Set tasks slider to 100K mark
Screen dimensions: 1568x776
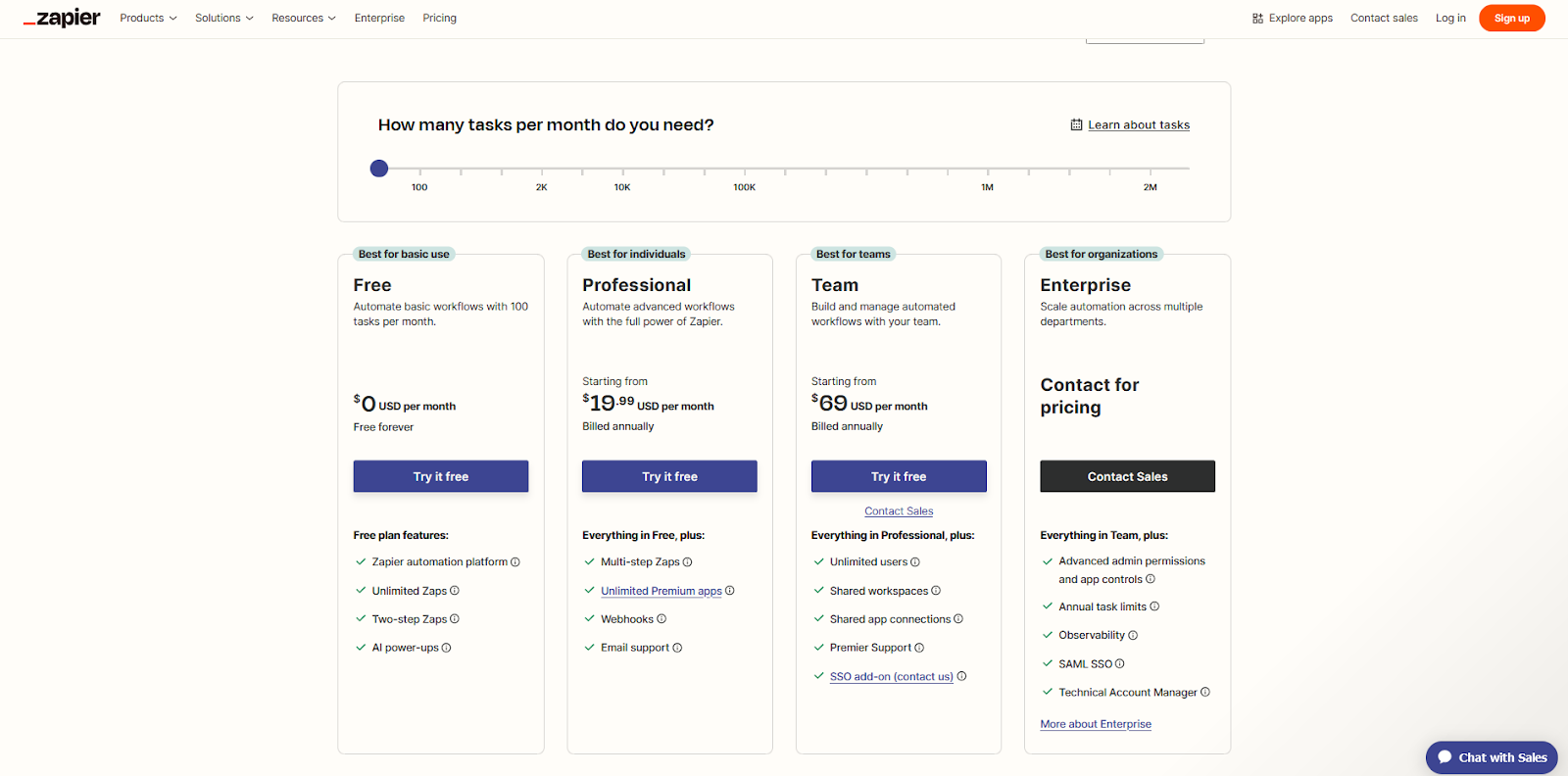pyautogui.click(x=745, y=170)
